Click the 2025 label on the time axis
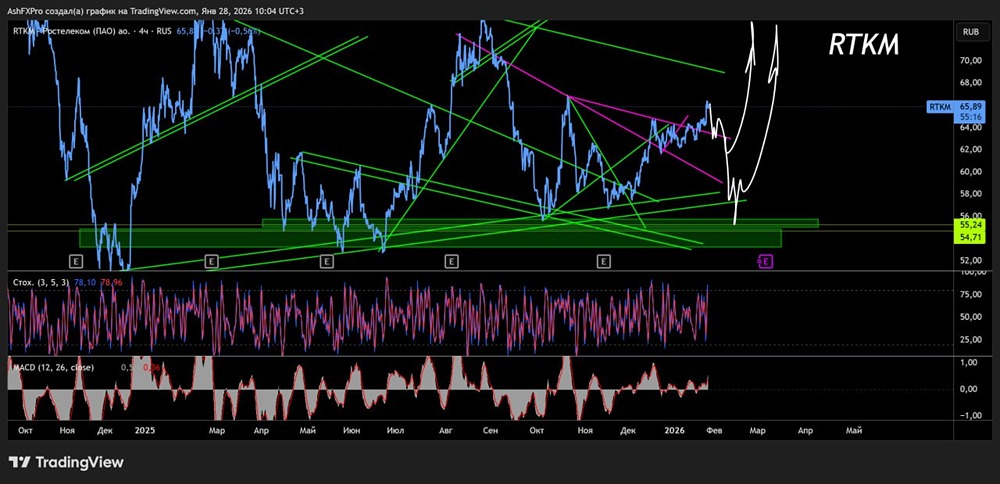1000x484 pixels. [145, 430]
